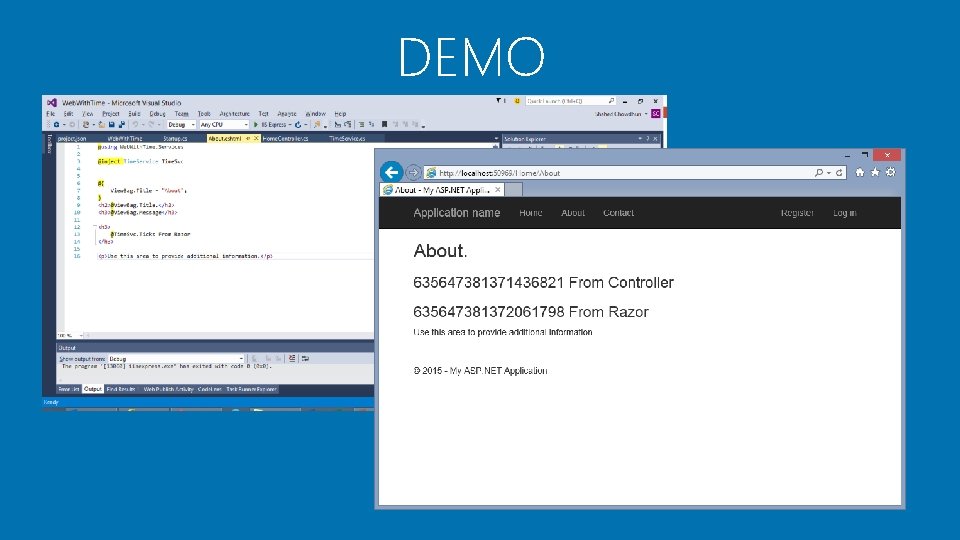The width and height of the screenshot is (960, 540).
Task: Click the magnifier search icon in browser address bar
Action: tap(819, 173)
